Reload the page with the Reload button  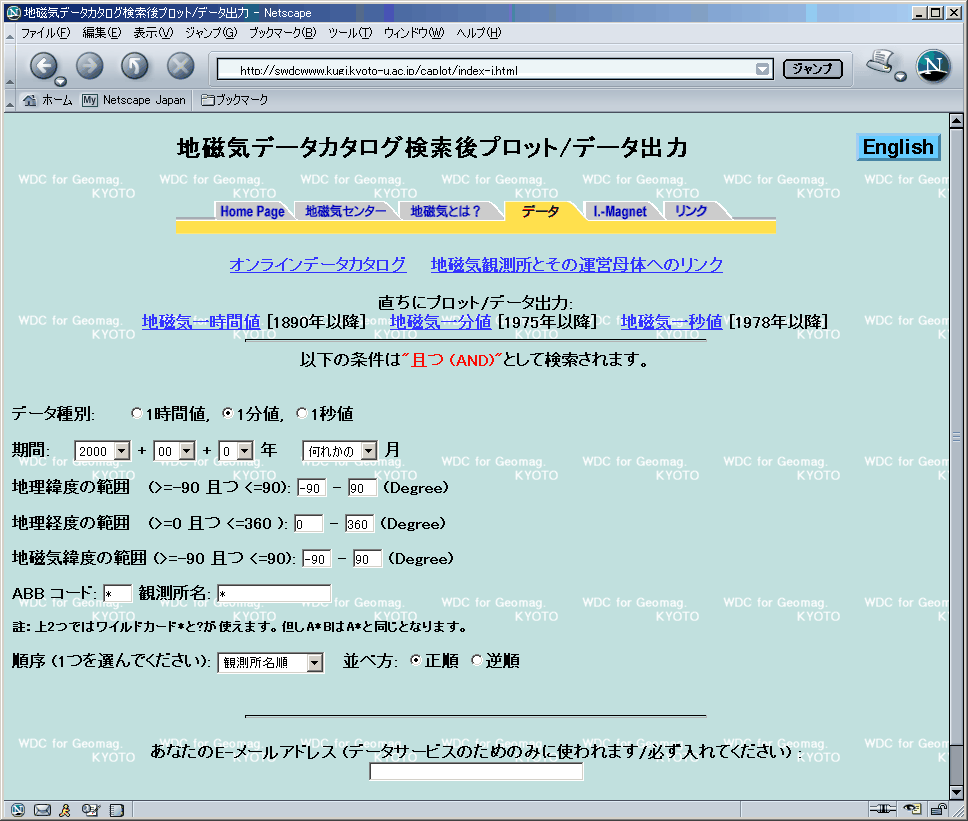coord(135,65)
